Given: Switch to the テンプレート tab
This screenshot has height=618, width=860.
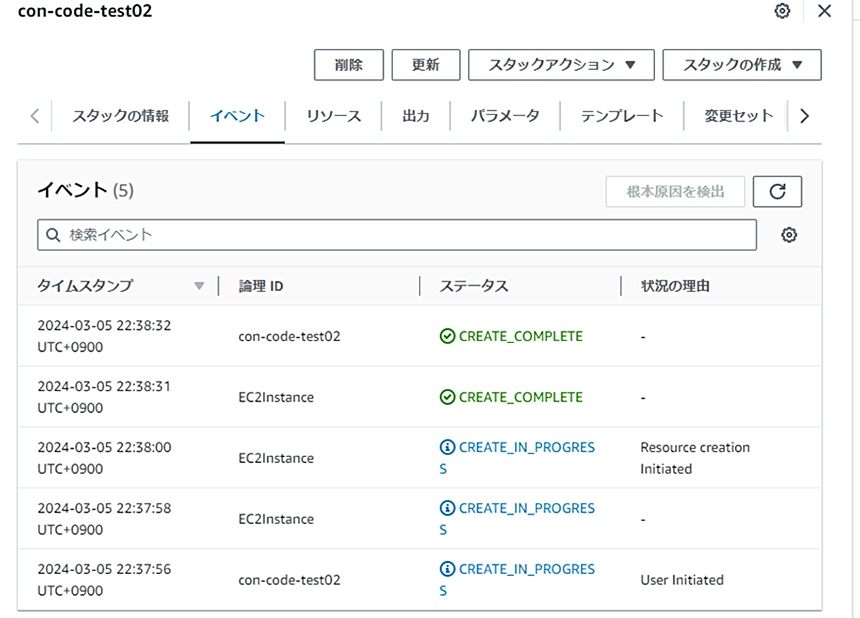Looking at the screenshot, I should click(x=622, y=116).
